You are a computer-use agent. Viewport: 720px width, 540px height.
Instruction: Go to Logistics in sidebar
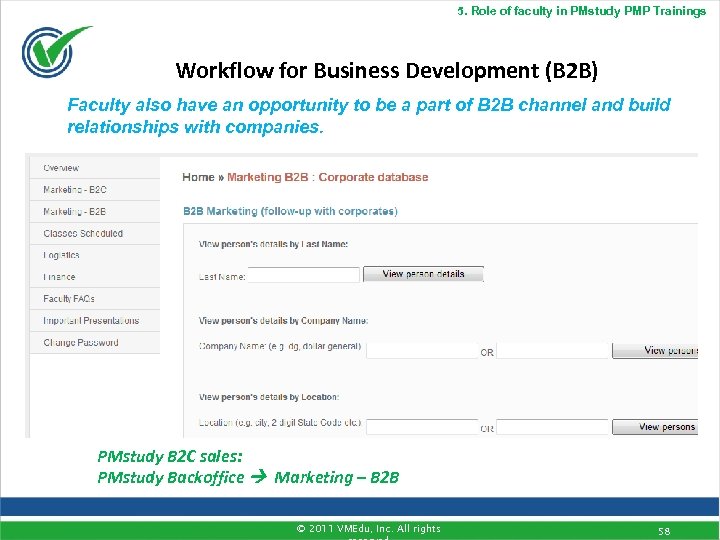click(95, 255)
